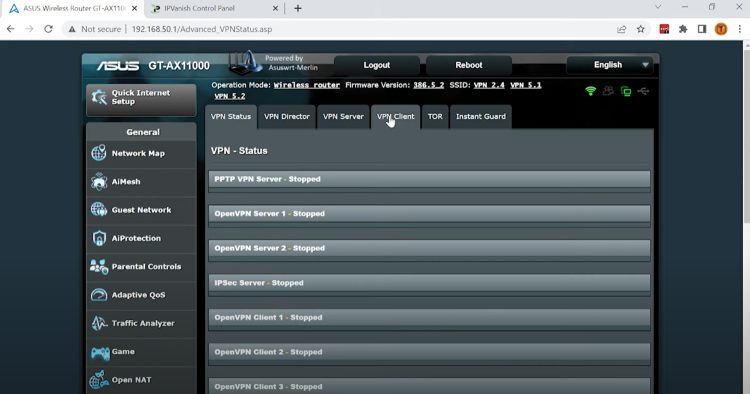Click the Parental Controls people icon

pos(99,266)
